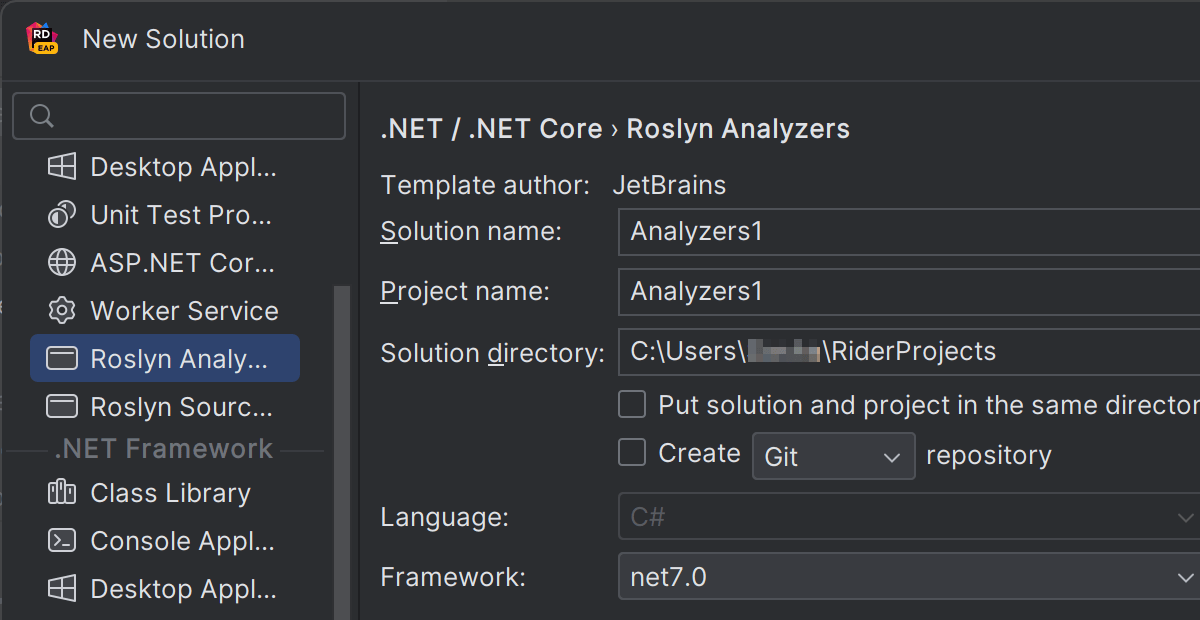Toggle the Create repository checkbox

point(632,453)
